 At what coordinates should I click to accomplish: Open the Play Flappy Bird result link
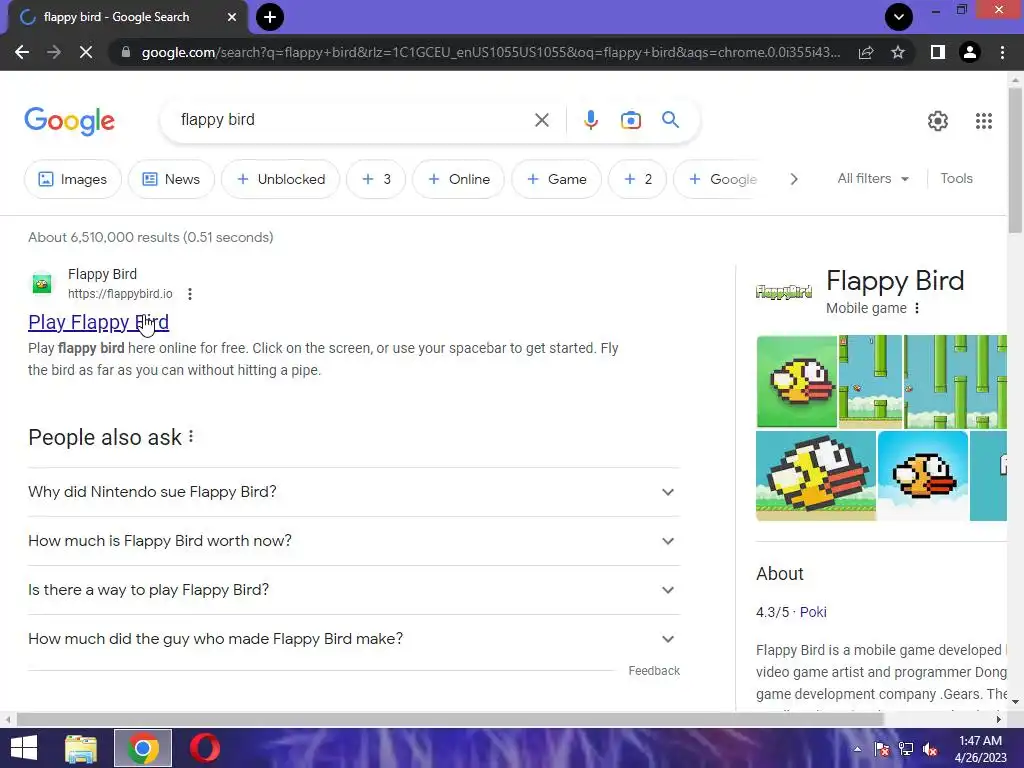[99, 322]
